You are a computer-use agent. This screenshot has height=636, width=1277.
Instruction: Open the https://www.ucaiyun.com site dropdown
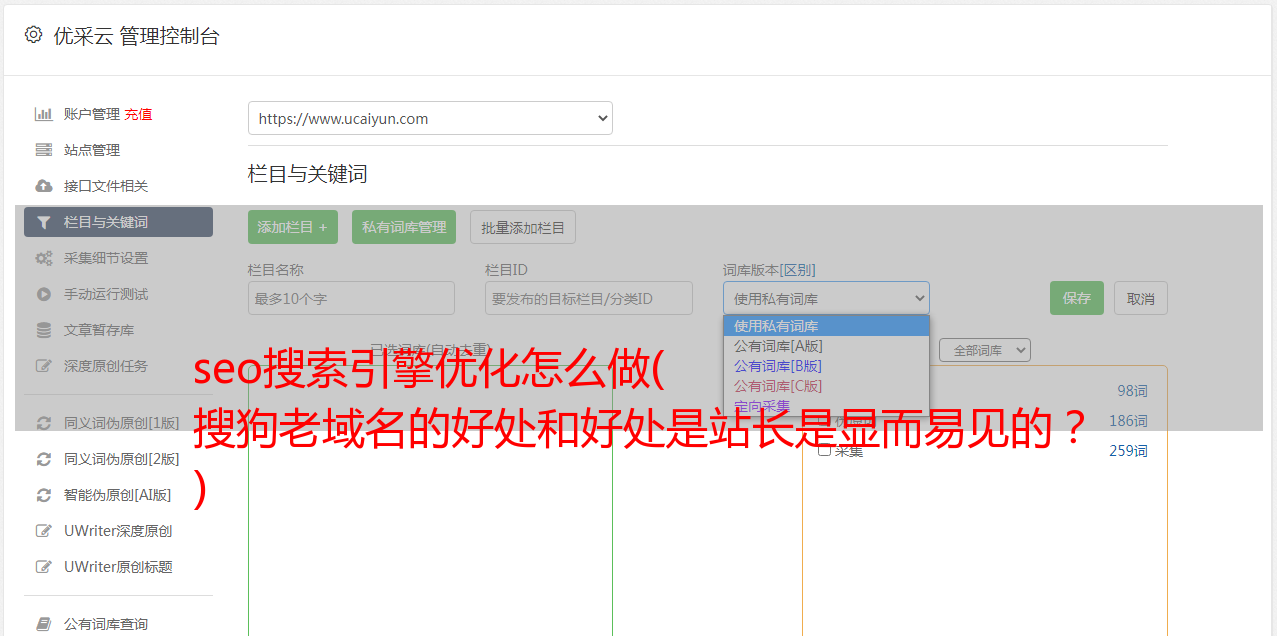coord(430,118)
